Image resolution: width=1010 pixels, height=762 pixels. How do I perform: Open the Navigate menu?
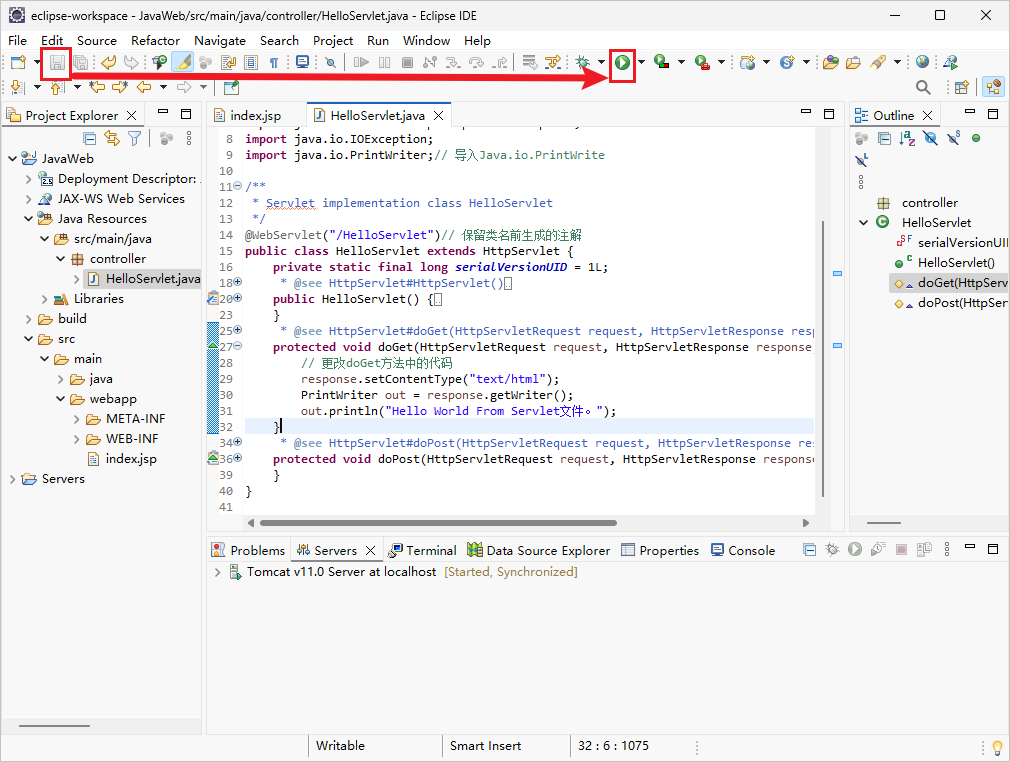(x=220, y=41)
